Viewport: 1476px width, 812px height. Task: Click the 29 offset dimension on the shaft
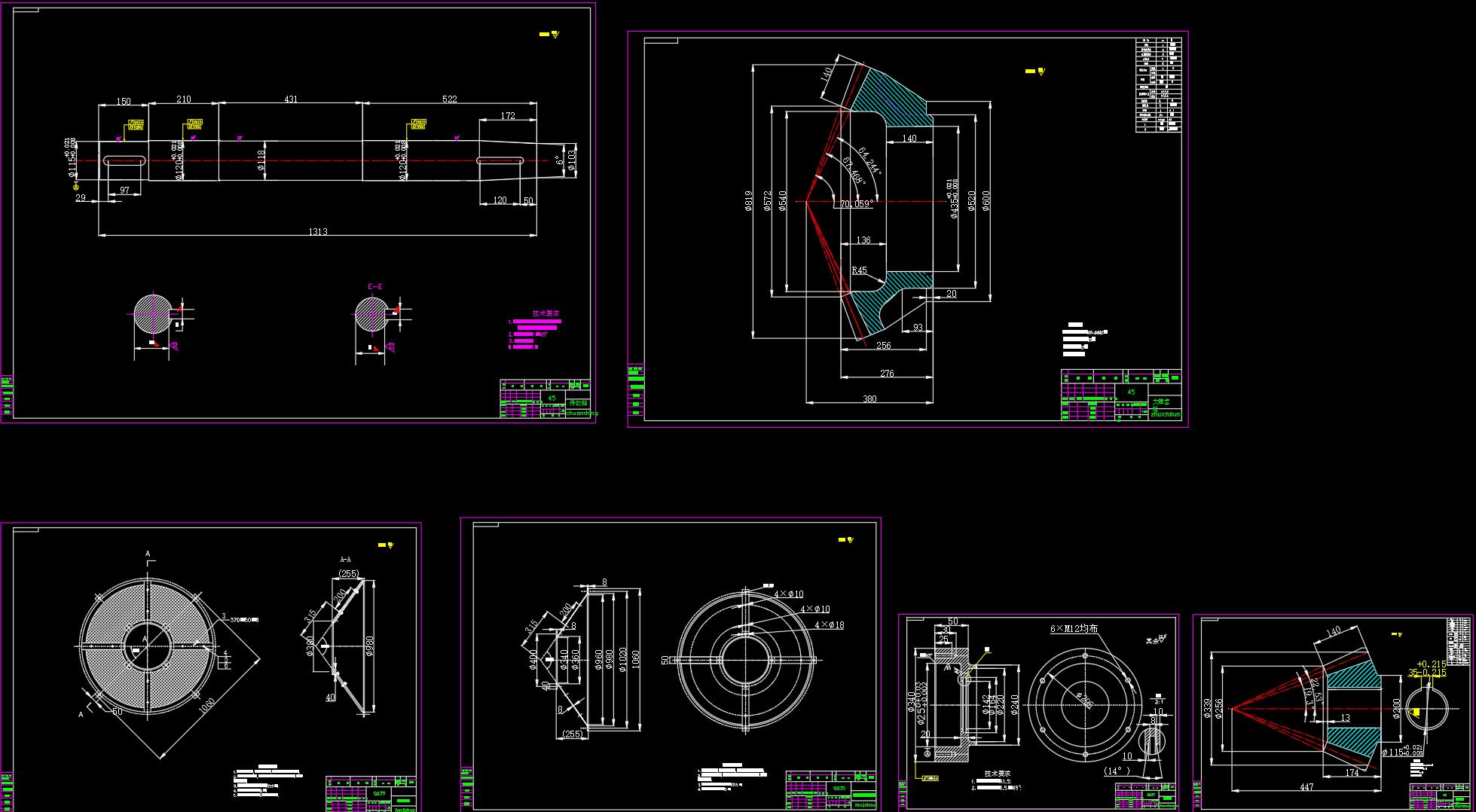pos(81,198)
